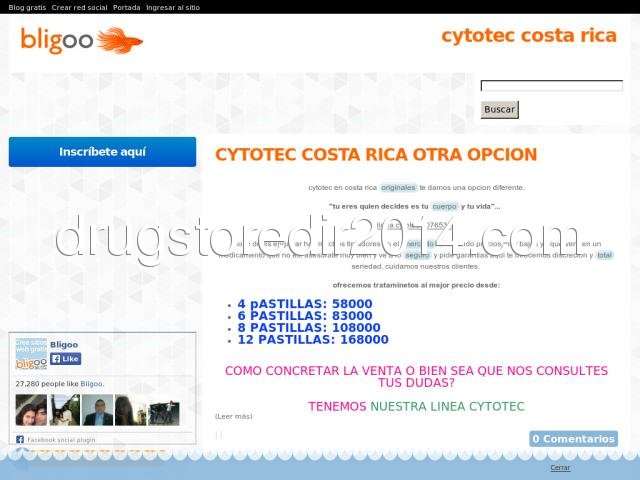Open the Bligoo page name in Facebook widget

[x=64, y=345]
